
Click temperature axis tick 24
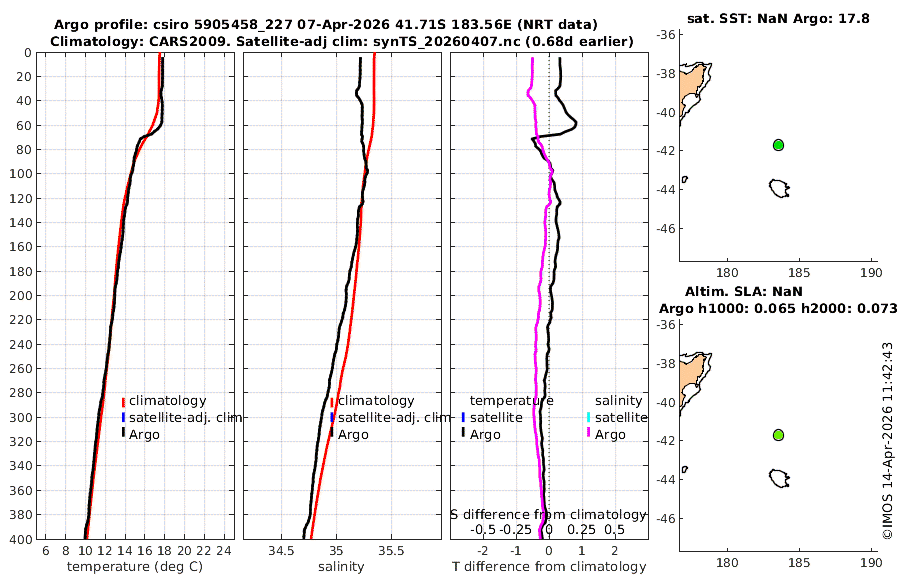pos(223,551)
